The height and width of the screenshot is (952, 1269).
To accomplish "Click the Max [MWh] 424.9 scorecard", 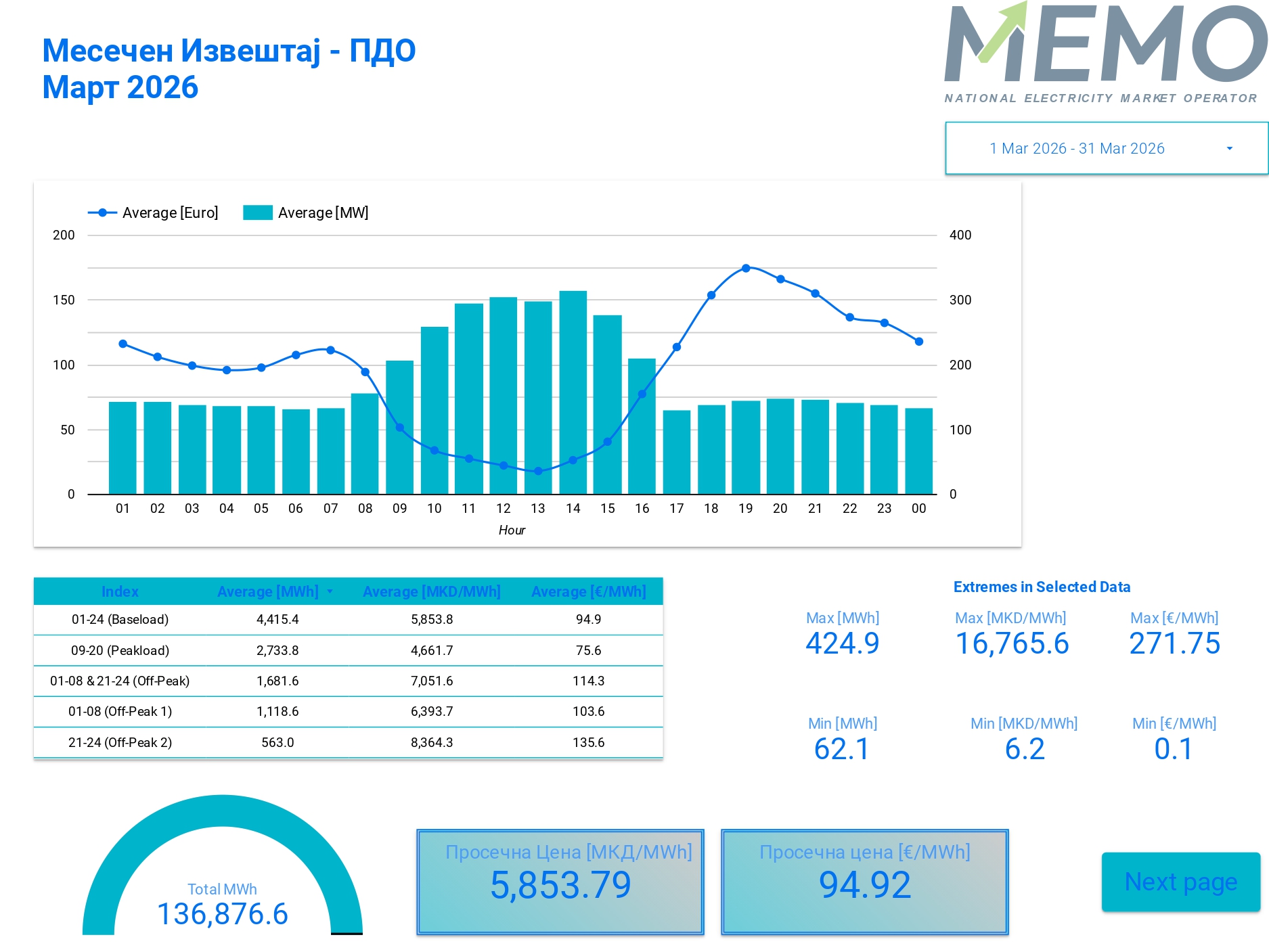I will [842, 635].
